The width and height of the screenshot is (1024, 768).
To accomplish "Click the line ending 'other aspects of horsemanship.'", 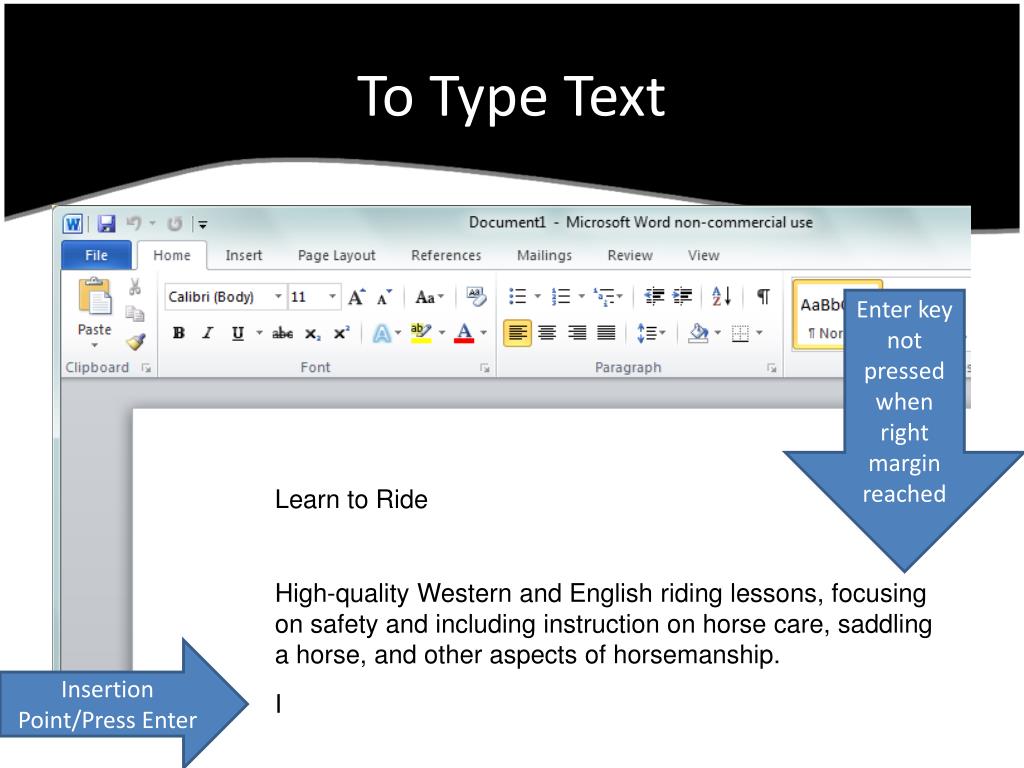I will pos(527,654).
